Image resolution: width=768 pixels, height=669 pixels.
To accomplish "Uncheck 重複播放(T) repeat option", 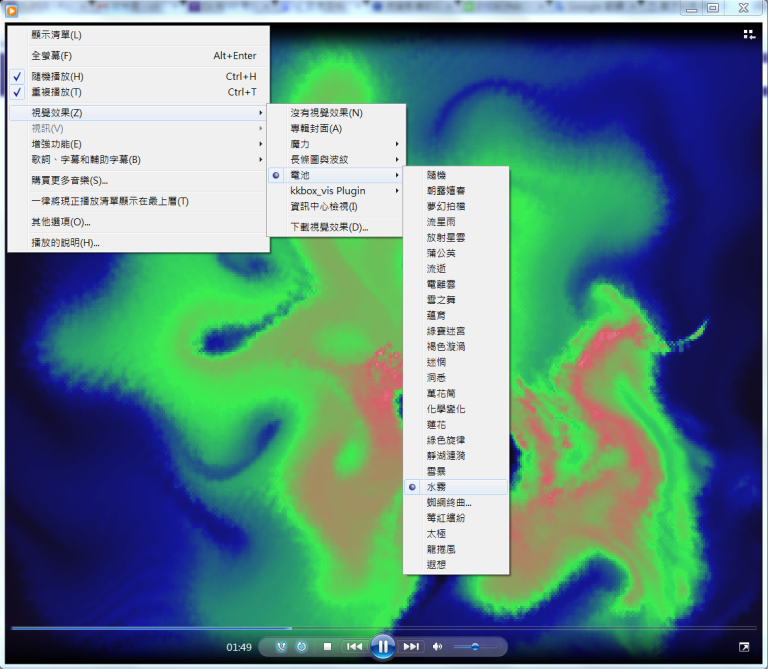I will 58,92.
